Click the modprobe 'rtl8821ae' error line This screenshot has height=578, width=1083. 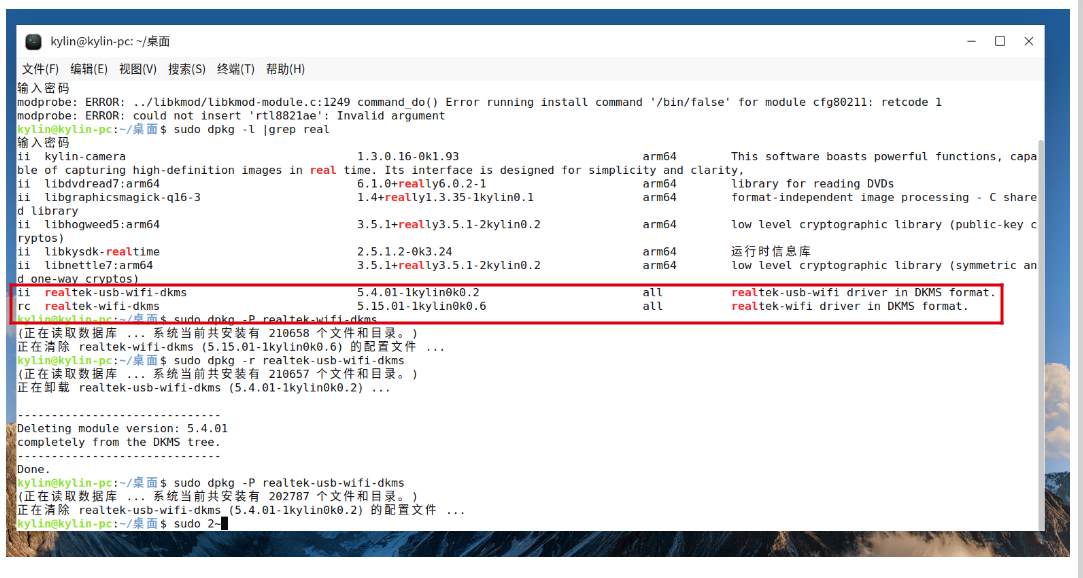pos(230,116)
